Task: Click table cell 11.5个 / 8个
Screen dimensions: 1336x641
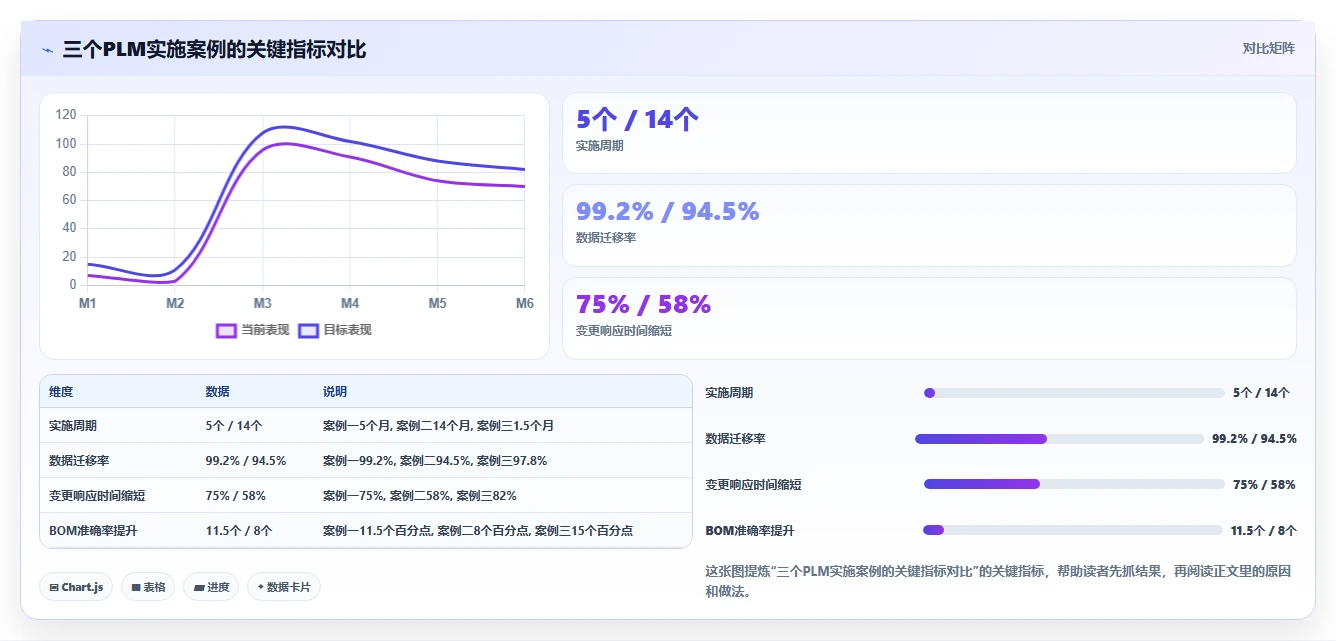Action: [239, 531]
